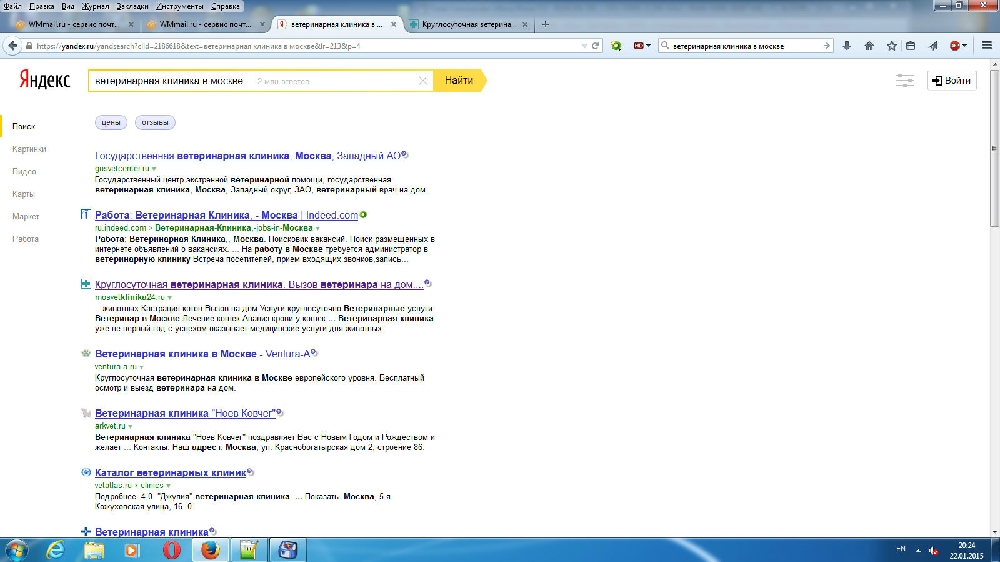This screenshot has height=562, width=1000.
Task: Switch to the second WMmail.ru tab
Action: tap(204, 24)
